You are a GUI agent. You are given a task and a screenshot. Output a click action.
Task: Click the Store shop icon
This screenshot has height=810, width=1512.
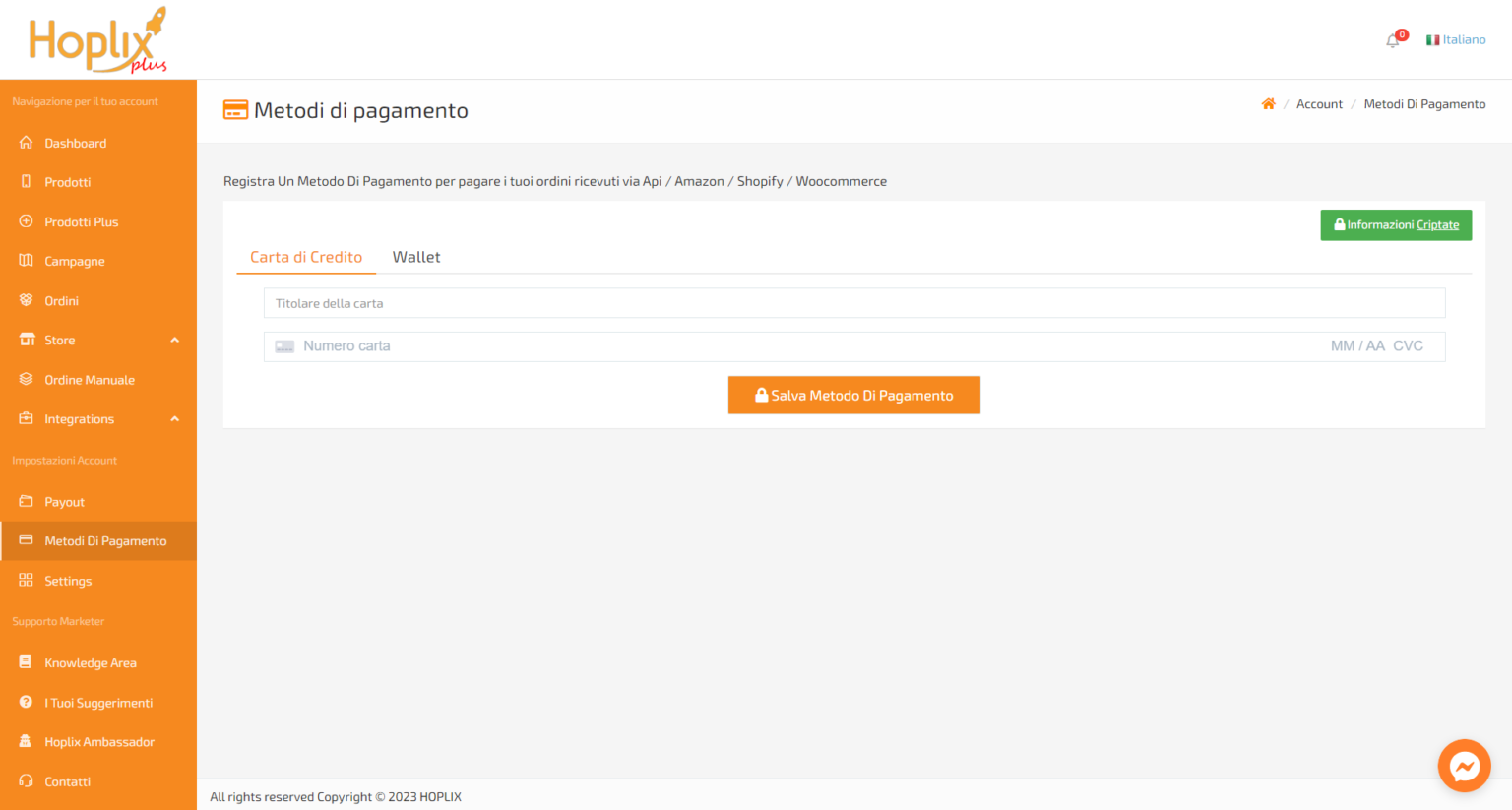point(27,340)
